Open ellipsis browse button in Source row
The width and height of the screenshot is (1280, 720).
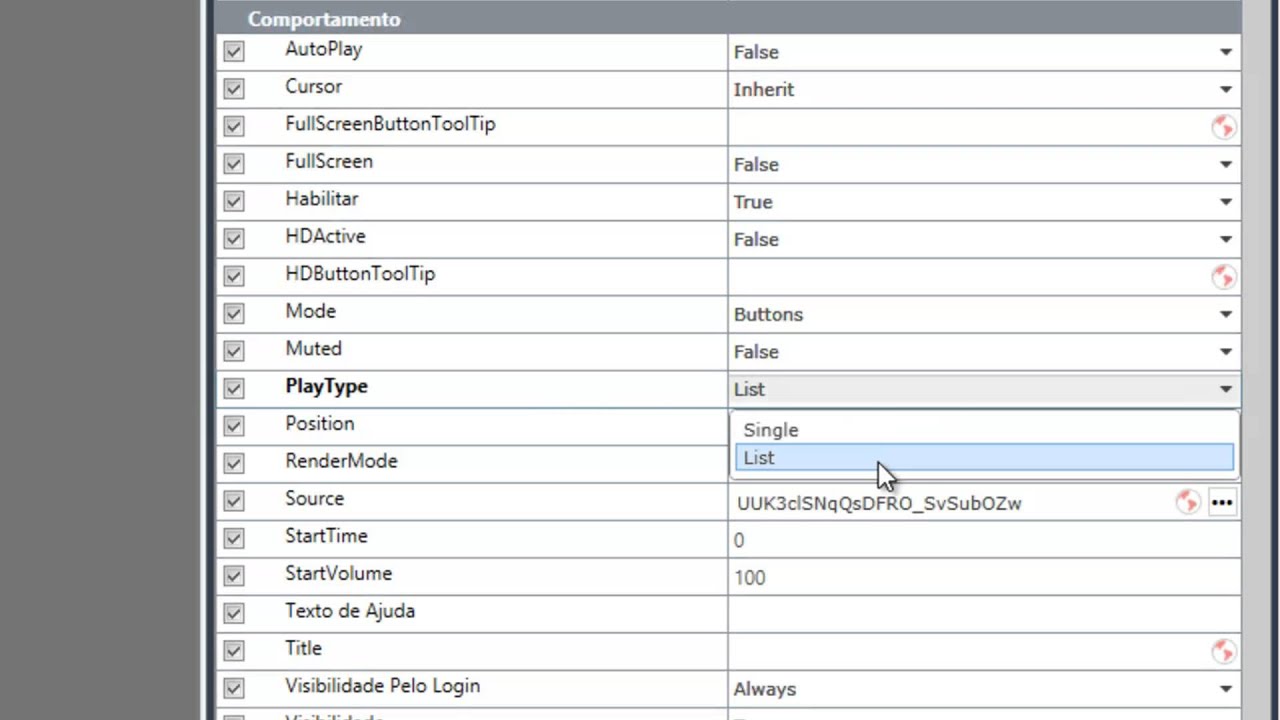[1222, 502]
